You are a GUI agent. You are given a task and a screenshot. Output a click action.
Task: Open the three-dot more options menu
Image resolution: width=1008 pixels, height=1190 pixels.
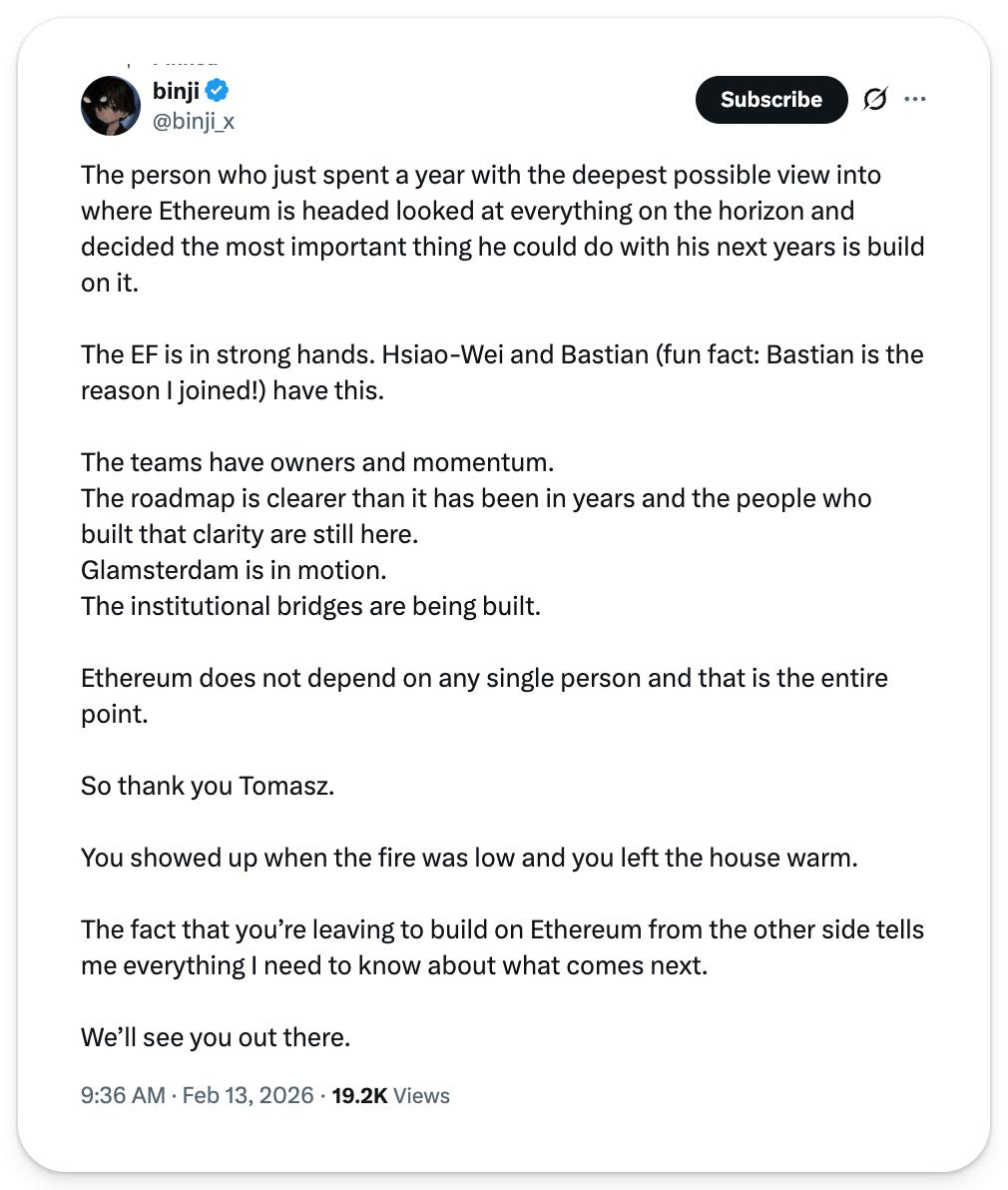click(x=914, y=99)
